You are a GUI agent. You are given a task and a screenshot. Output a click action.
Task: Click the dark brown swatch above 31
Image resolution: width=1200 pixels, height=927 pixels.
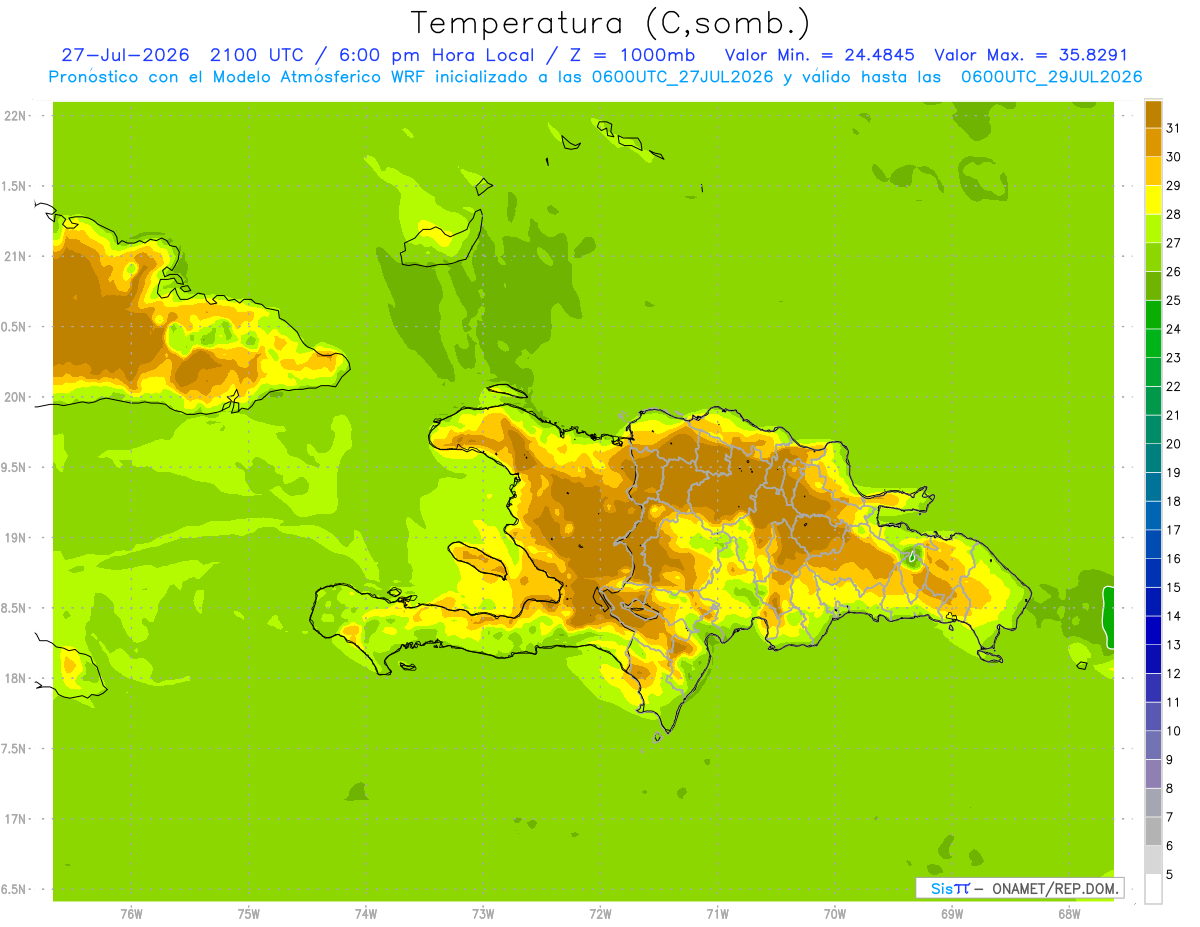click(x=1153, y=113)
